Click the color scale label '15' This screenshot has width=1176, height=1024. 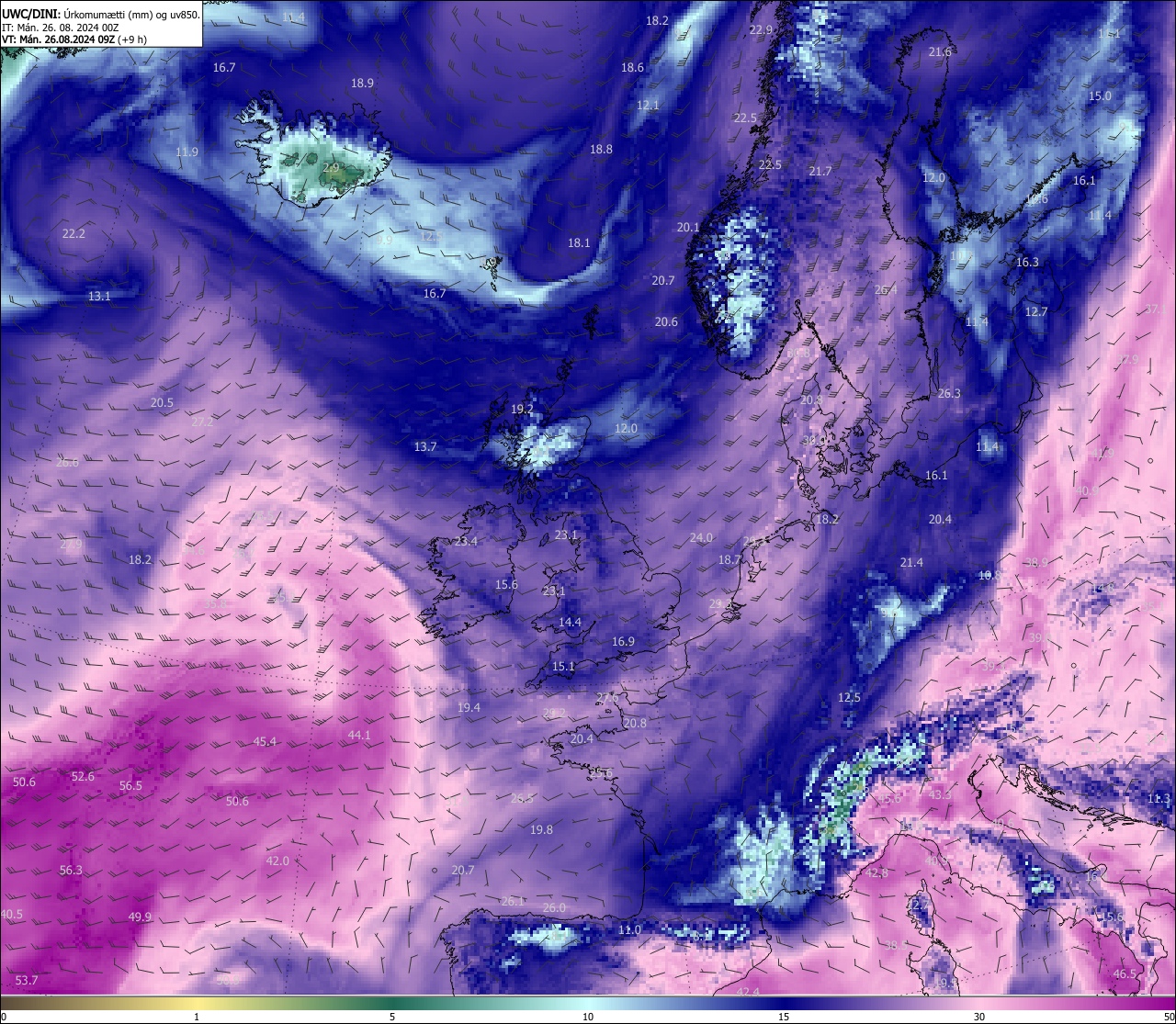click(x=784, y=1017)
